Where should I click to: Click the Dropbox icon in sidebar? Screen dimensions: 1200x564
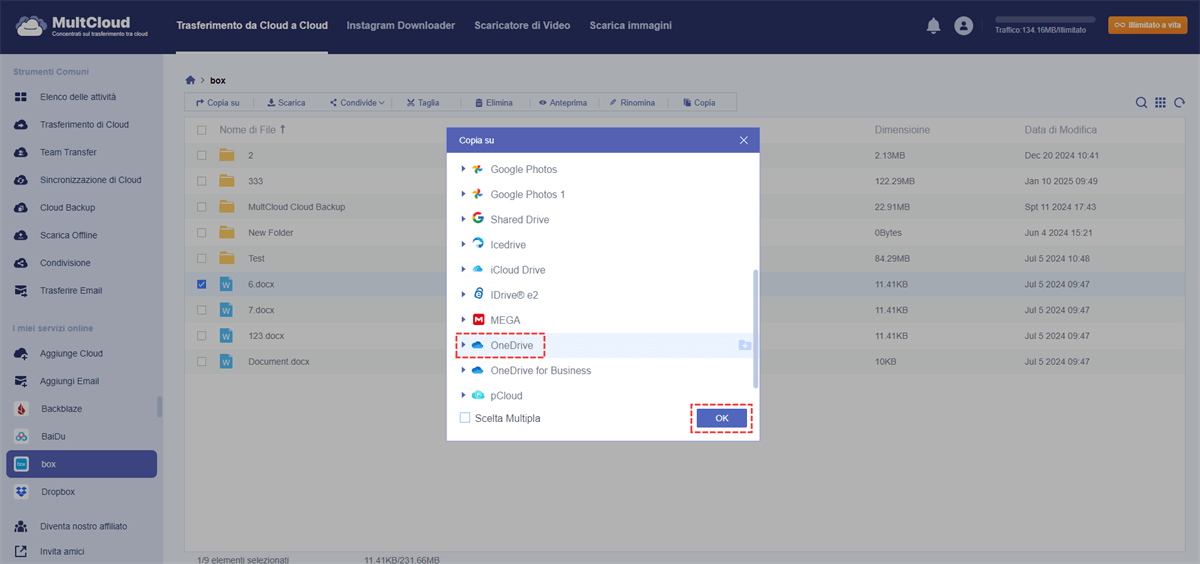(21, 492)
